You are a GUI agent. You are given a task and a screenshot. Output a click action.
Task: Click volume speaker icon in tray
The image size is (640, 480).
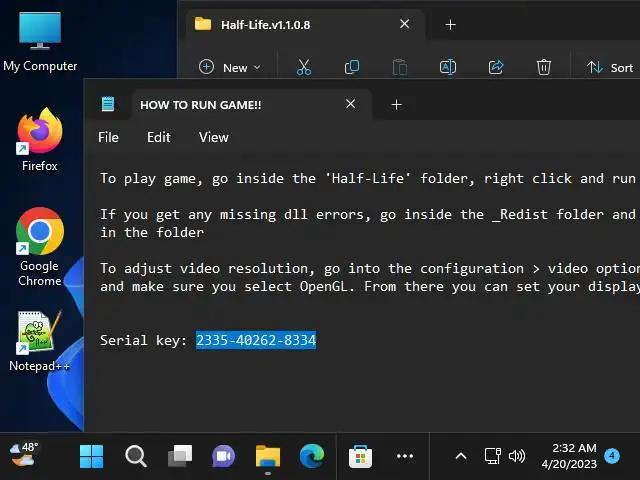[517, 456]
